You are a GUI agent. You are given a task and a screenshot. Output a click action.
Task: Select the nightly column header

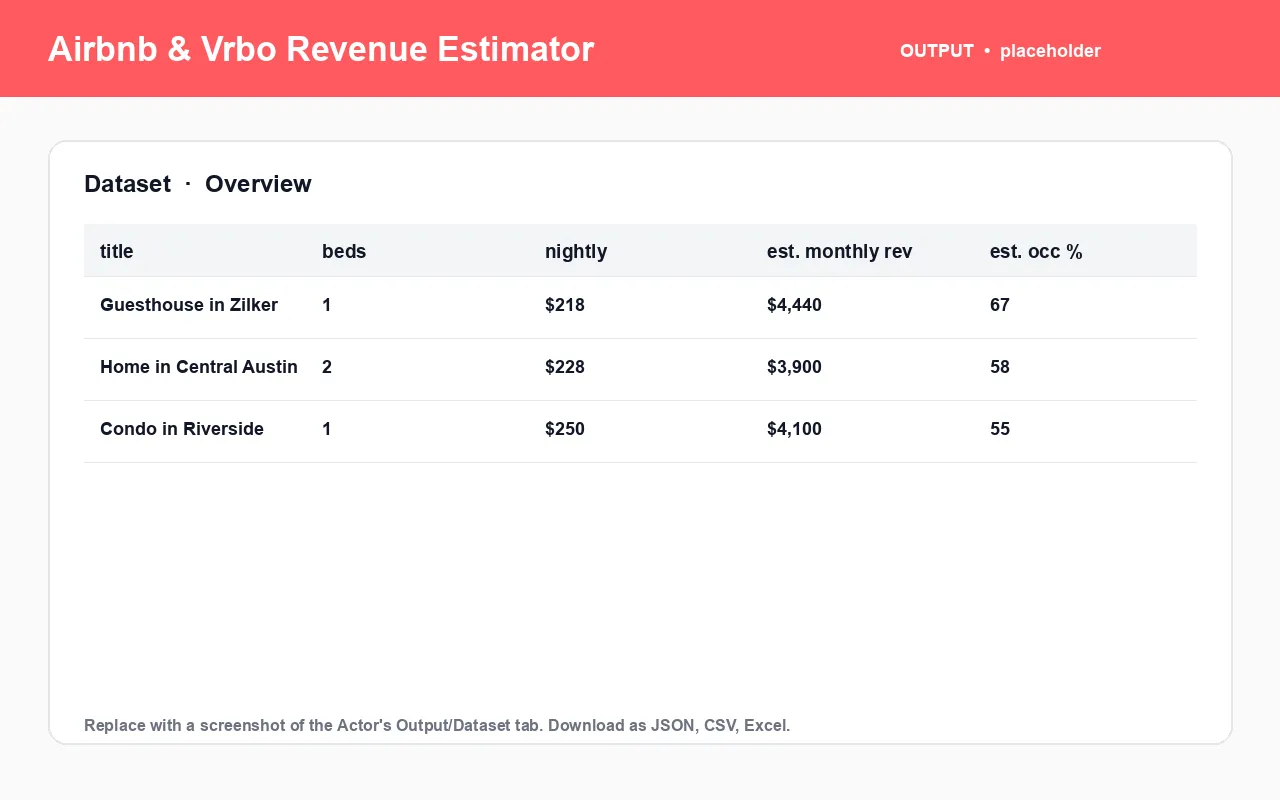[x=576, y=252]
